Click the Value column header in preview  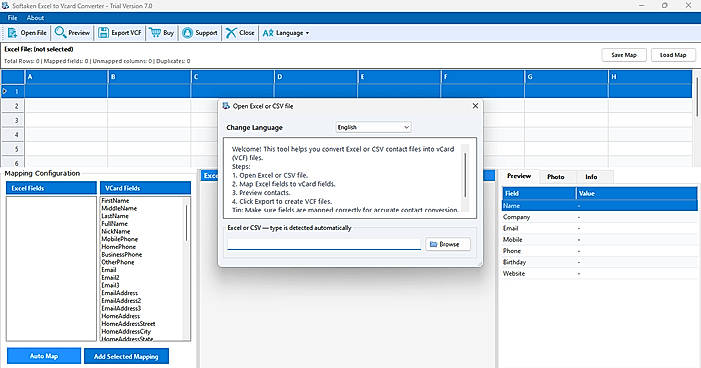[637, 193]
